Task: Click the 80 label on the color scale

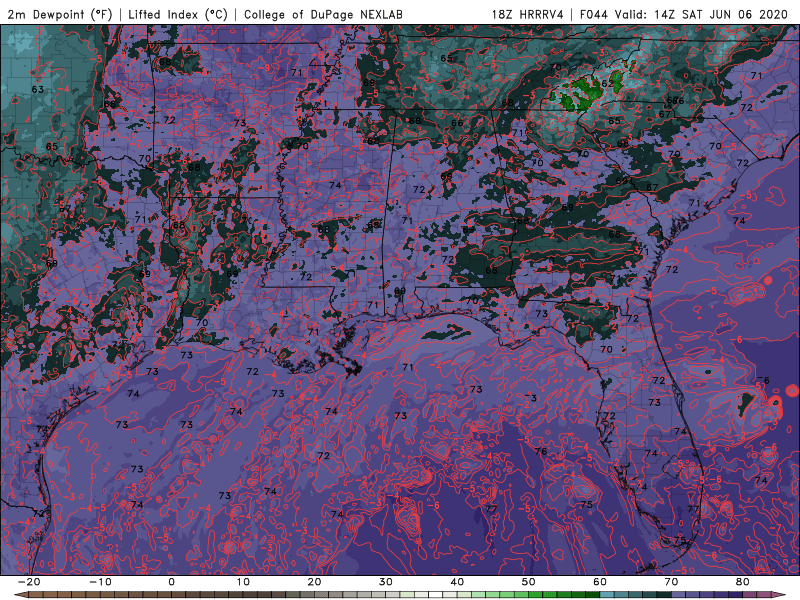Action: (x=743, y=582)
